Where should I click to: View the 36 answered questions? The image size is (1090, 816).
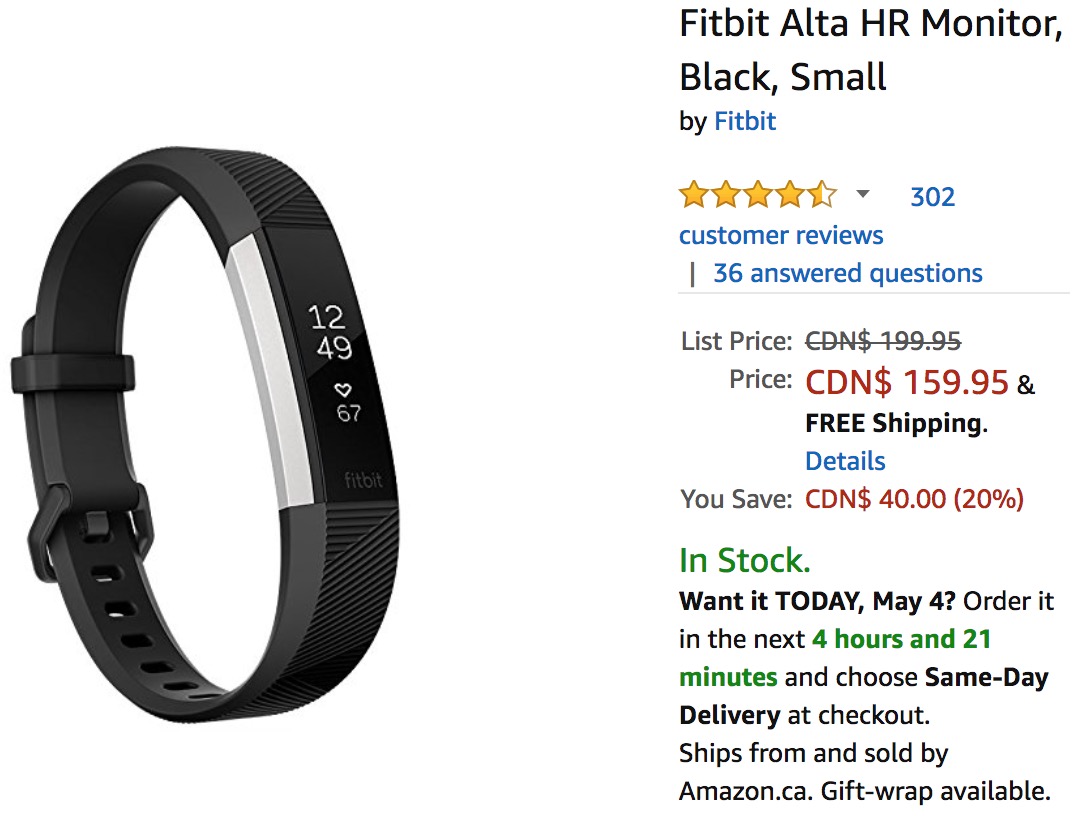(x=847, y=273)
